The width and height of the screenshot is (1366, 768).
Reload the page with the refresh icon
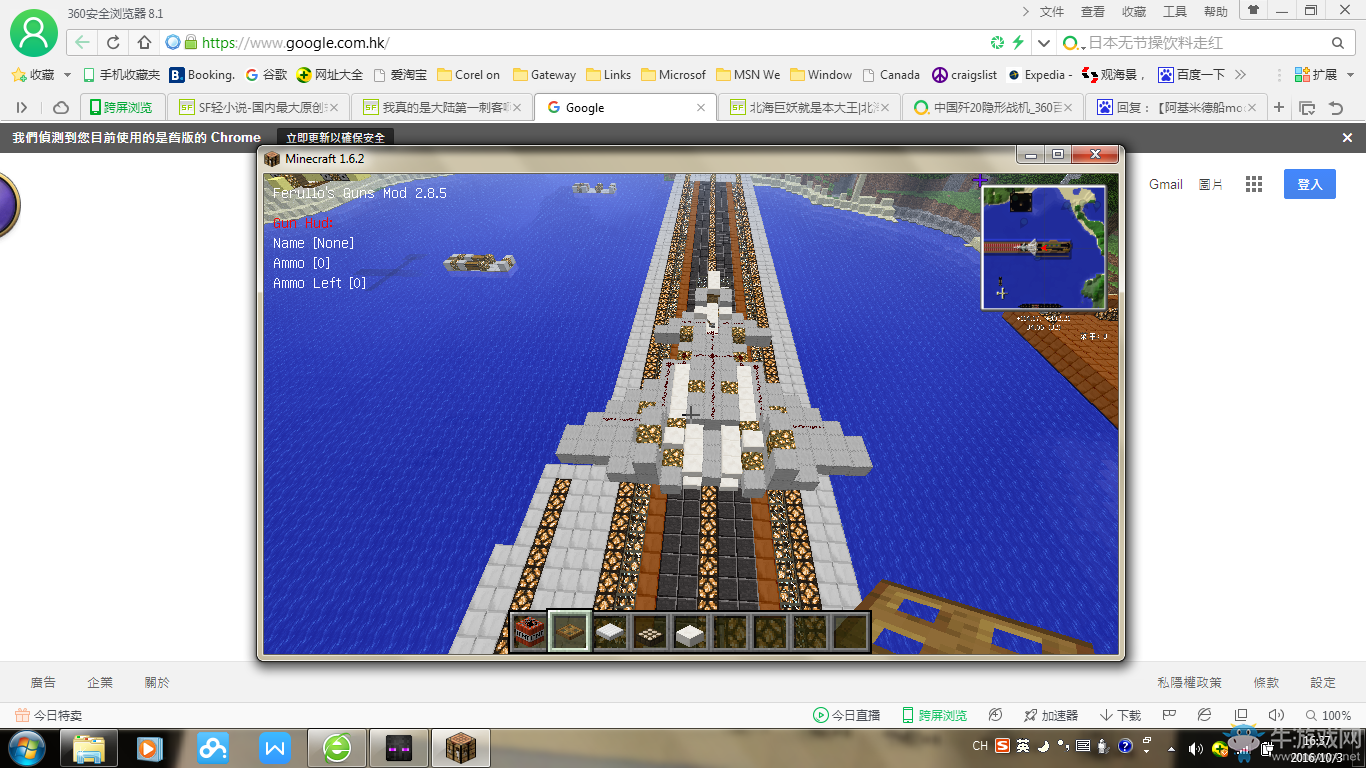(113, 42)
